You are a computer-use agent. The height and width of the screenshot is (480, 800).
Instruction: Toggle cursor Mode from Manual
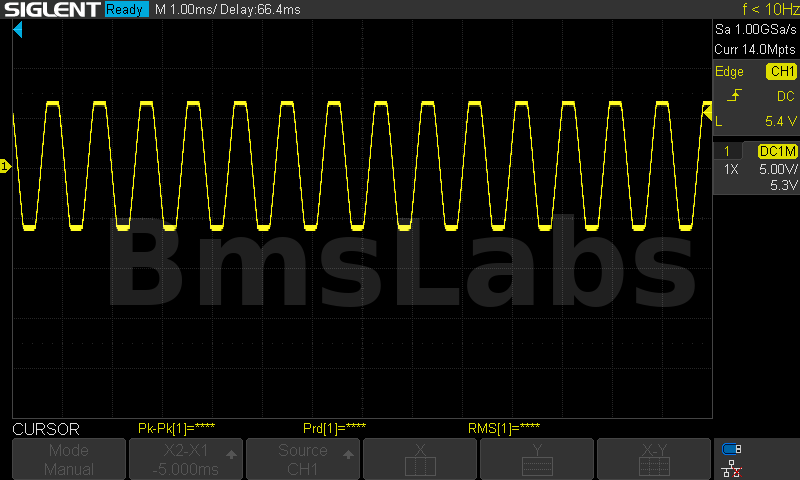69,459
